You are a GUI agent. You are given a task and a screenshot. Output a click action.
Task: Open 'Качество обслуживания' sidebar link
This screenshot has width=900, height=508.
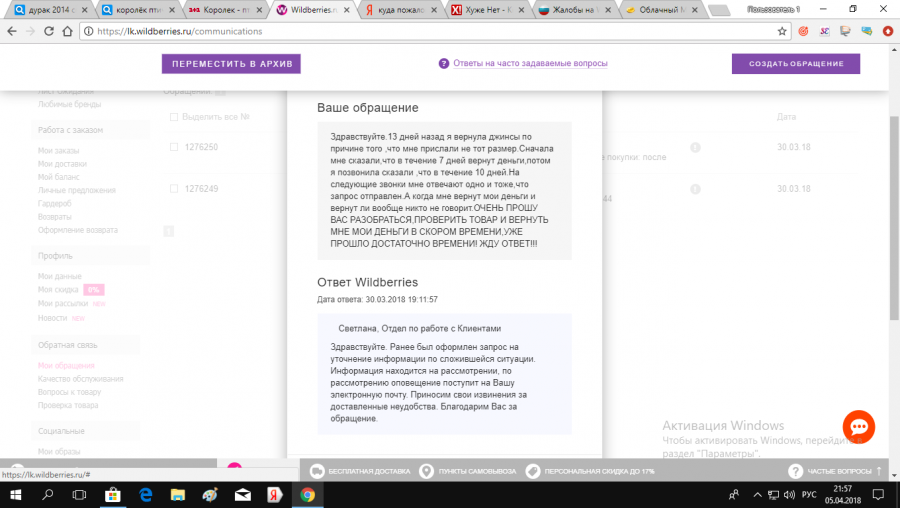click(80, 379)
